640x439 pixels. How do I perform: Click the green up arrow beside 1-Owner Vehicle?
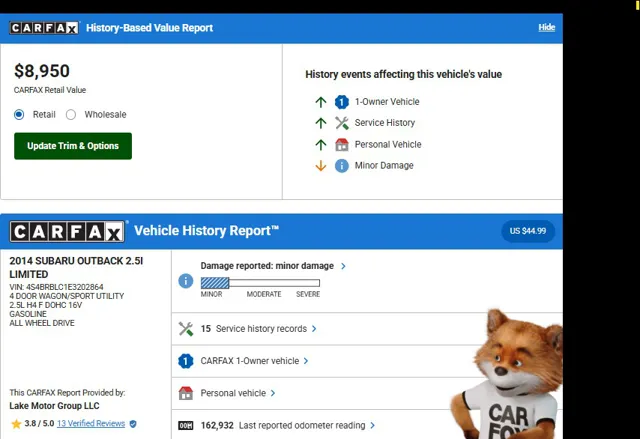coord(321,102)
